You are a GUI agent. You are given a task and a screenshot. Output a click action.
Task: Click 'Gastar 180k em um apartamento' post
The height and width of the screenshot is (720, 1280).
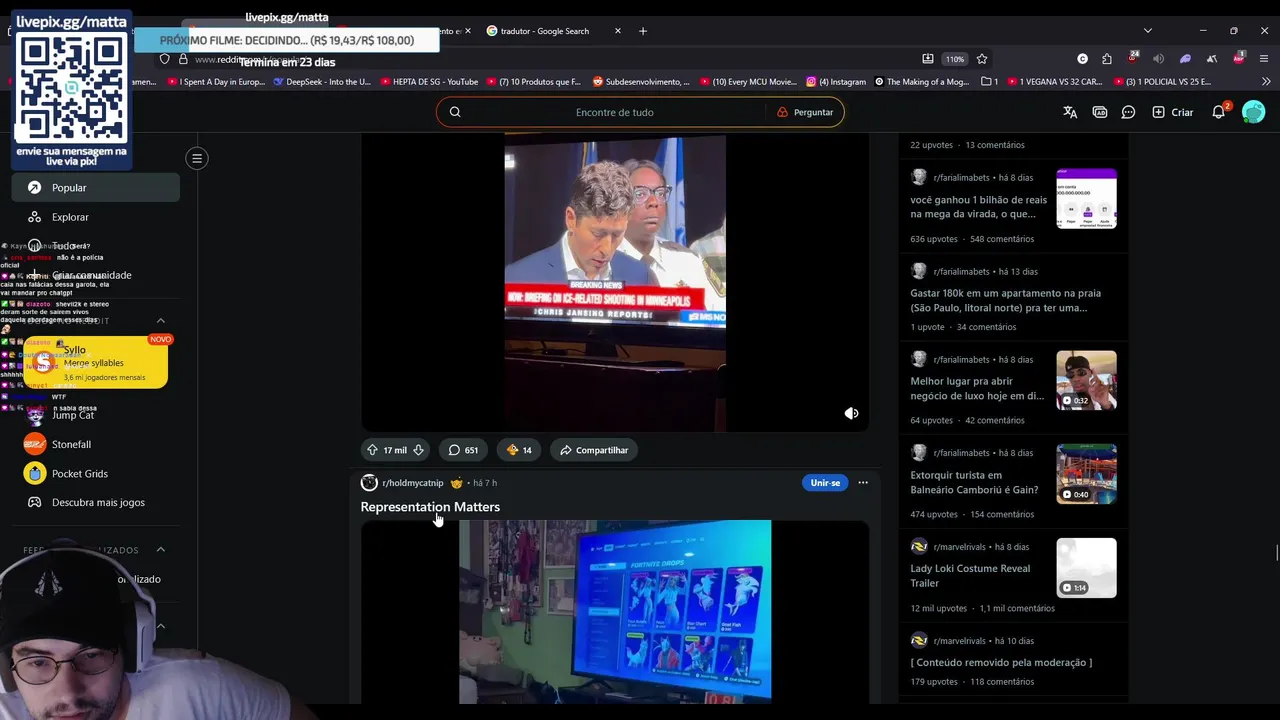tap(1005, 300)
